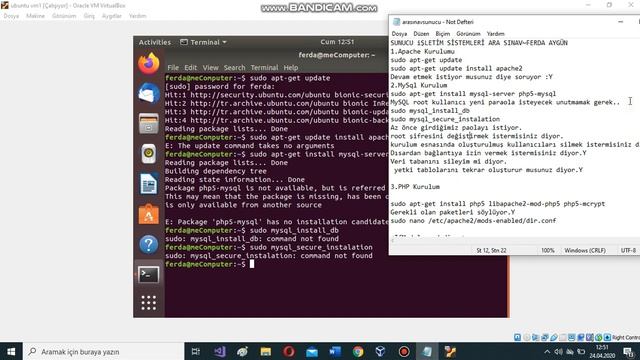The image size is (640, 360).
Task: Click the Bandicam recorder taskbar icon
Action: pyautogui.click(x=404, y=351)
